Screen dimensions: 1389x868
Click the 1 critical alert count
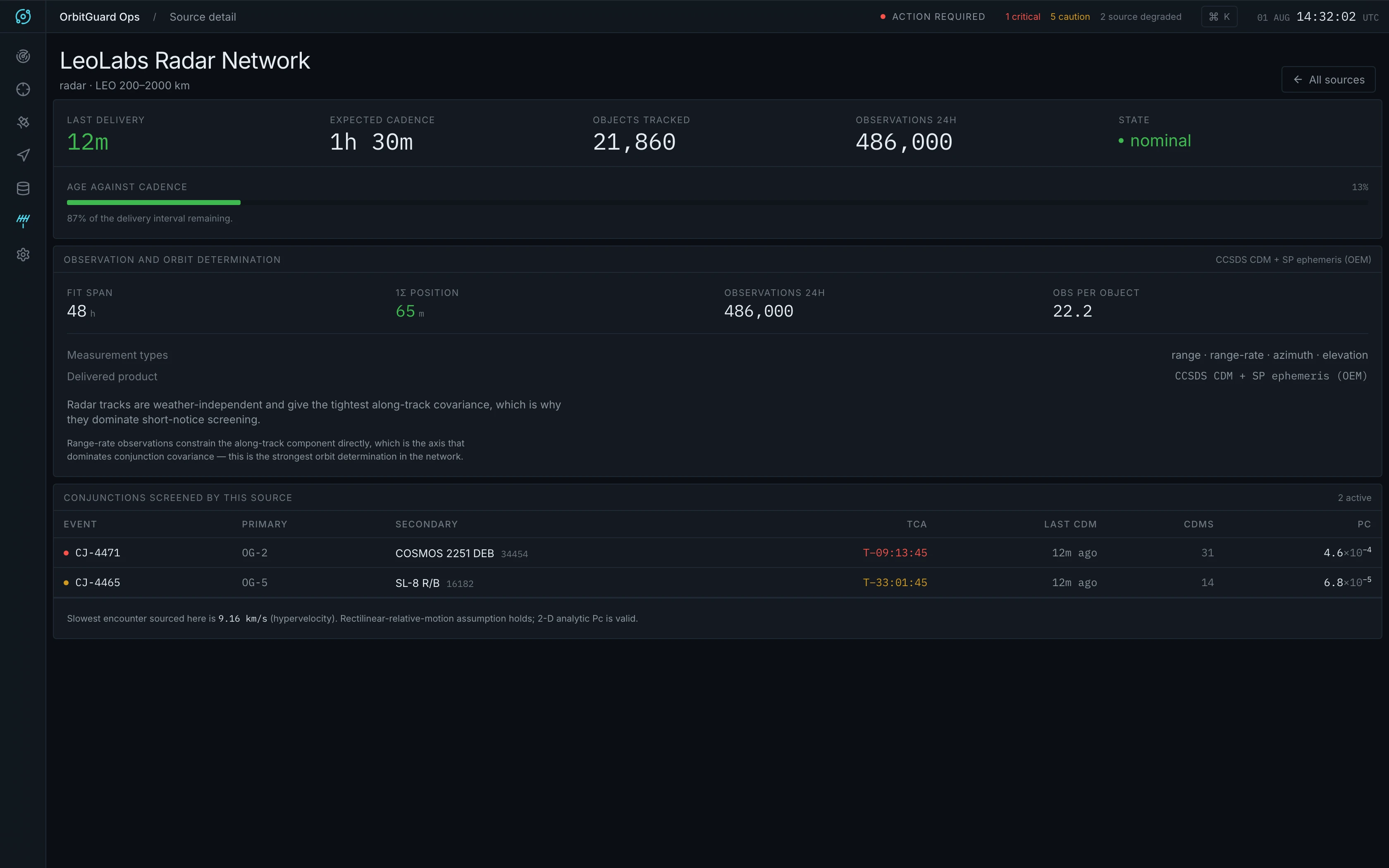click(1022, 17)
